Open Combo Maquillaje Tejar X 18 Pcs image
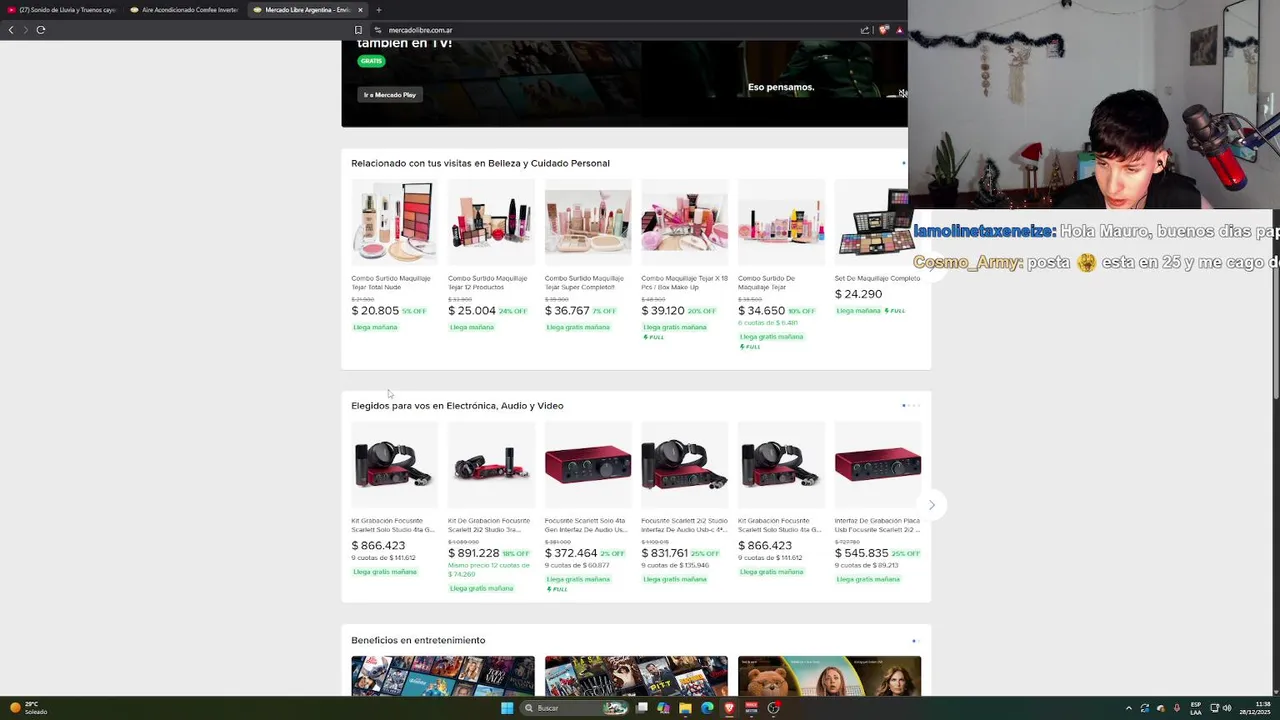 (x=684, y=222)
